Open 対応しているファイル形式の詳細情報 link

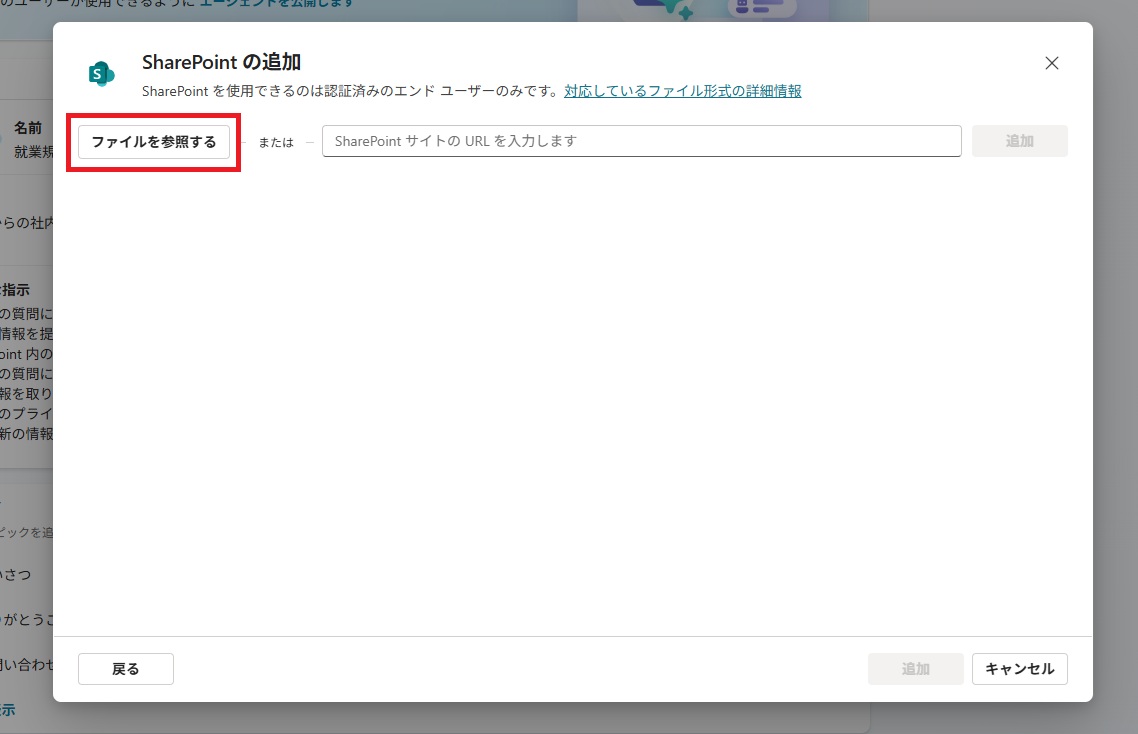click(x=682, y=91)
